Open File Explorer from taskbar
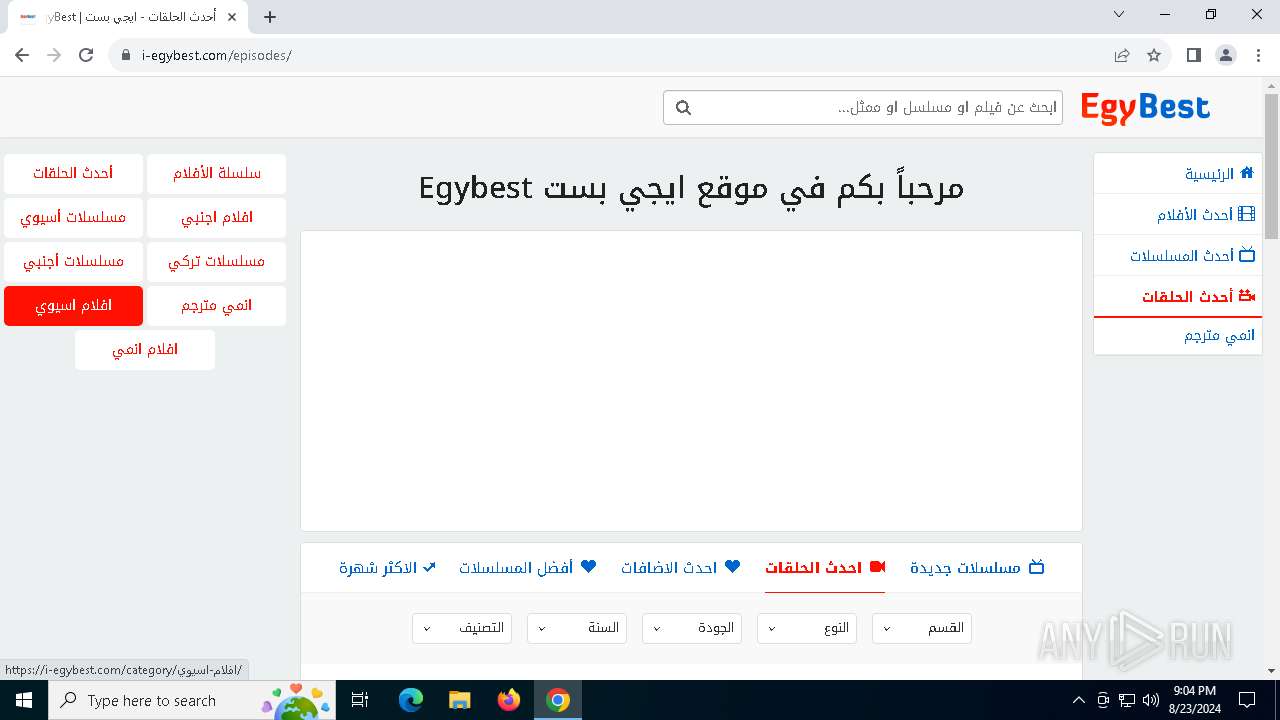This screenshot has width=1280, height=720. click(x=460, y=700)
